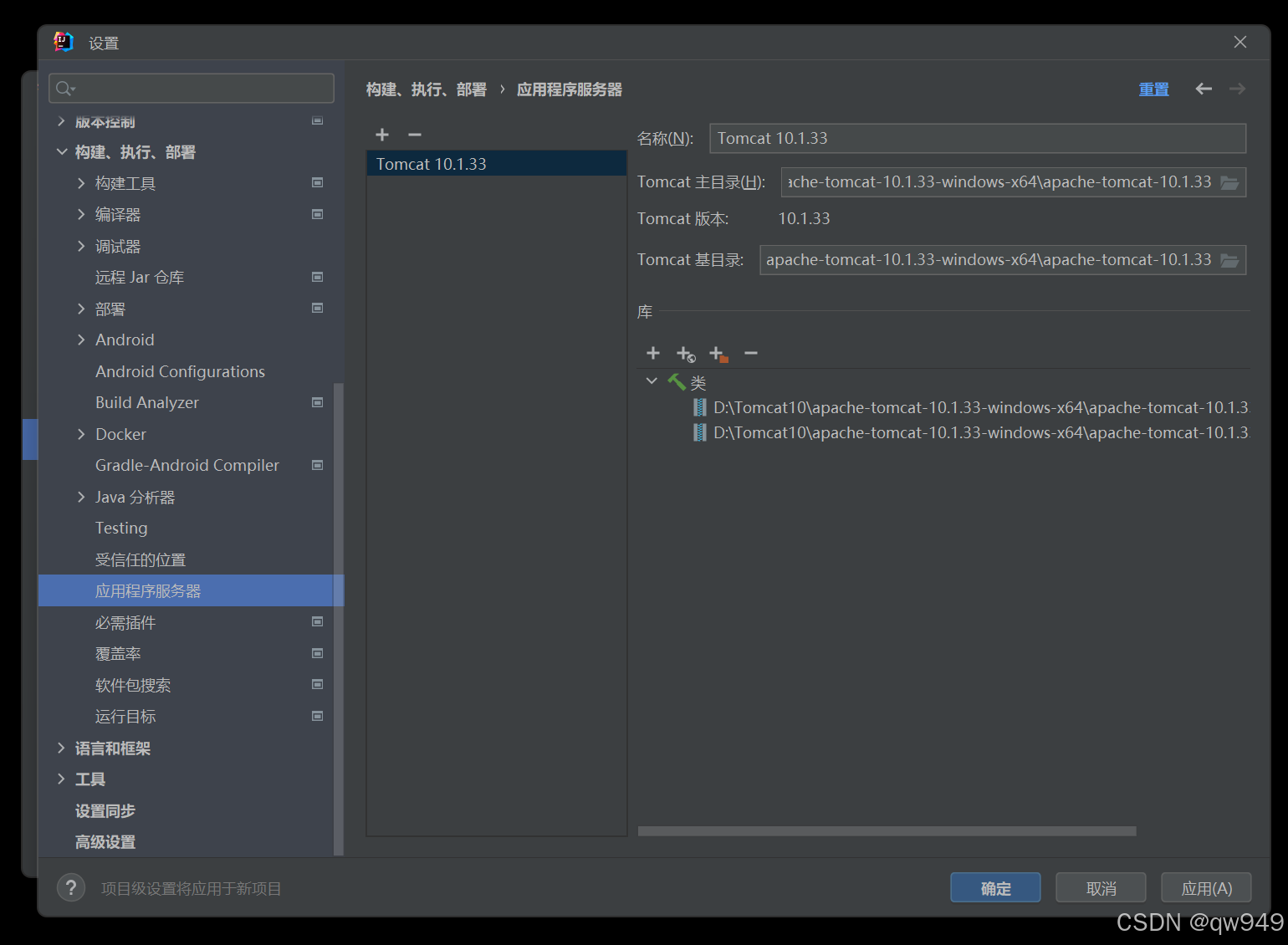1288x945 pixels.
Task: Browse for Tomcat home directory folder
Action: pos(1229,182)
